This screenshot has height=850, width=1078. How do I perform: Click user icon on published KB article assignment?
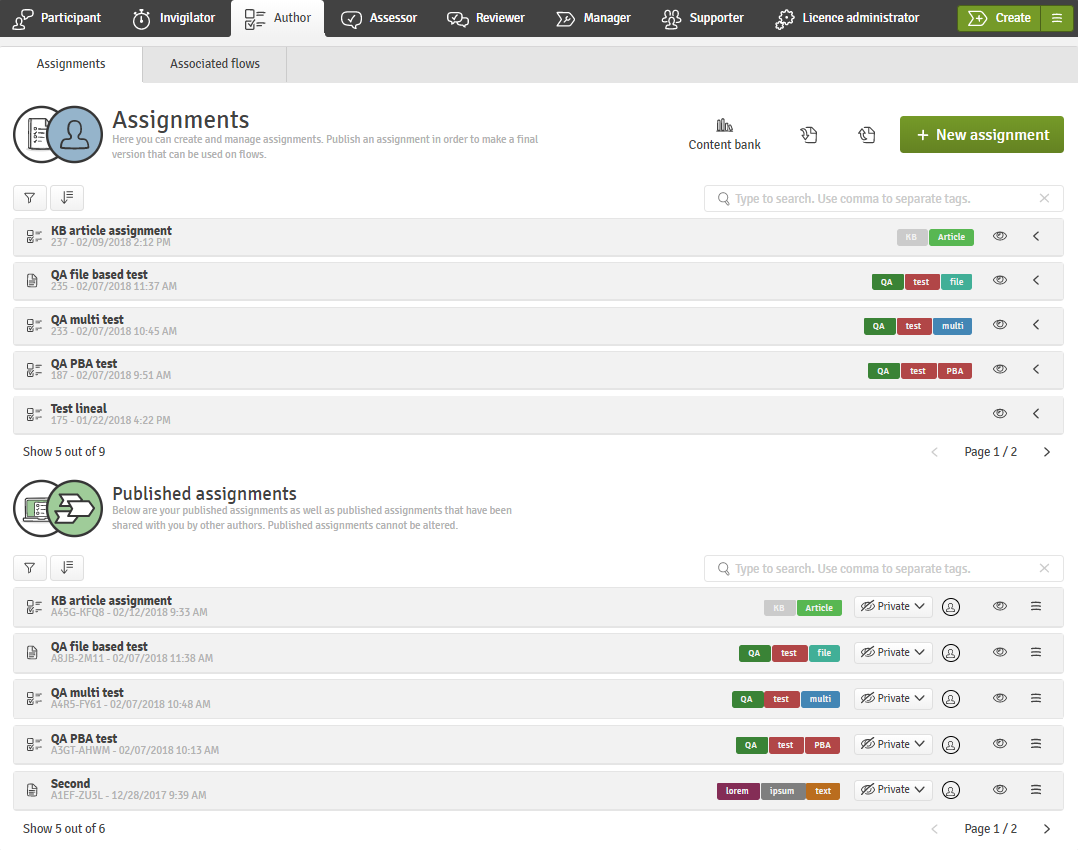[x=951, y=607]
